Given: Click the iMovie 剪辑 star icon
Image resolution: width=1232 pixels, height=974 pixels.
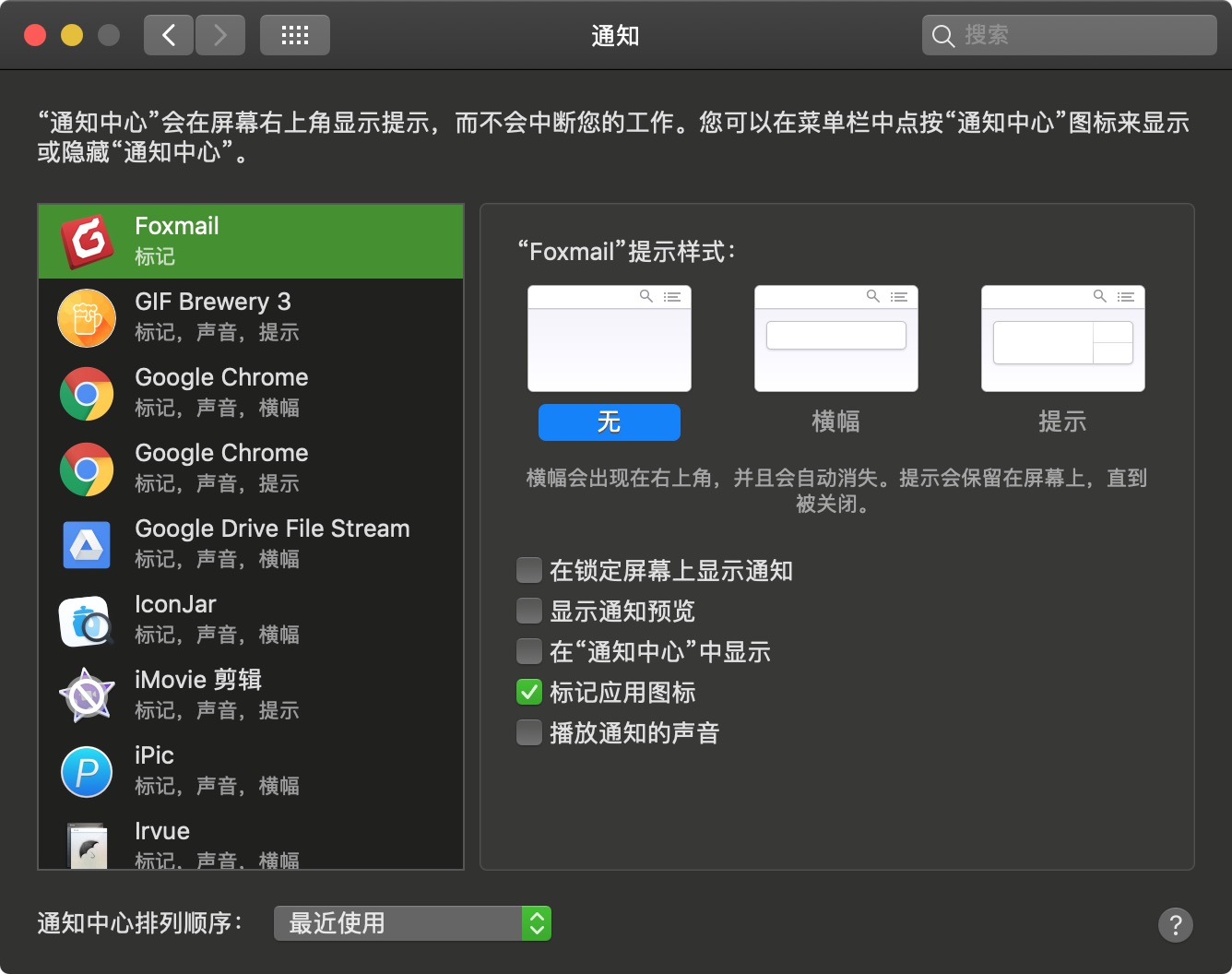Looking at the screenshot, I should 87,695.
